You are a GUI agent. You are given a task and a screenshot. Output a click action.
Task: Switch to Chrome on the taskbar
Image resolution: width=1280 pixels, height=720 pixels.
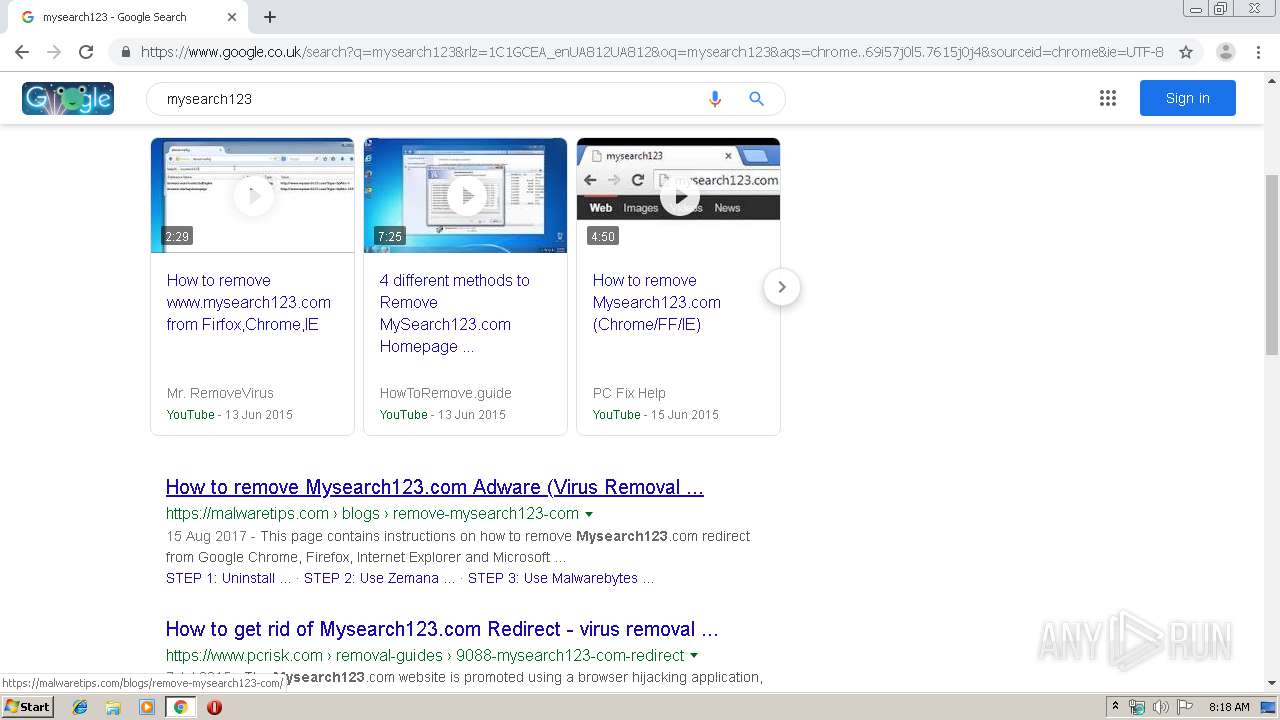180,707
